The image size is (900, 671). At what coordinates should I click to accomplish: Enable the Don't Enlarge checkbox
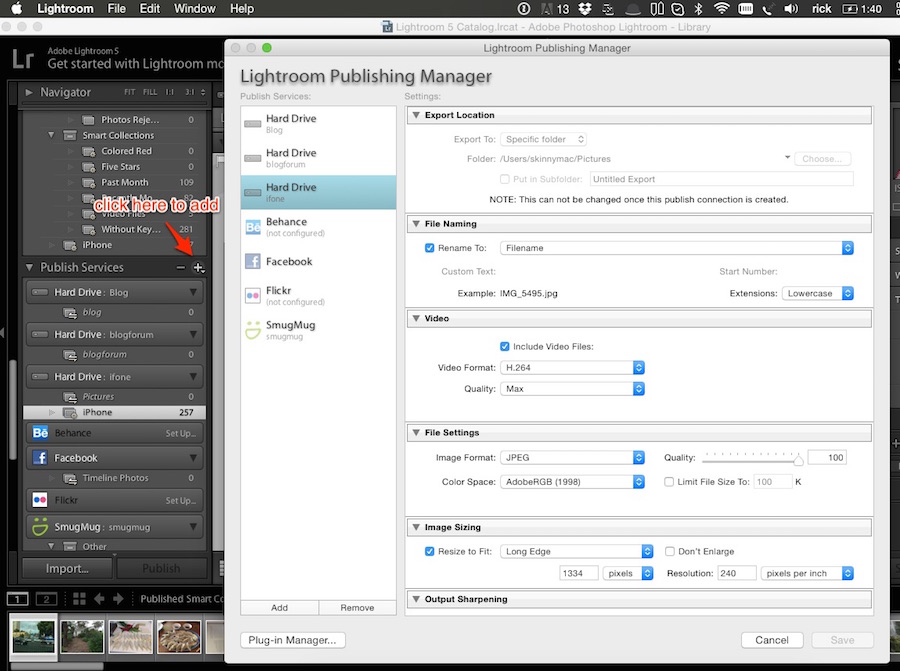pos(669,552)
